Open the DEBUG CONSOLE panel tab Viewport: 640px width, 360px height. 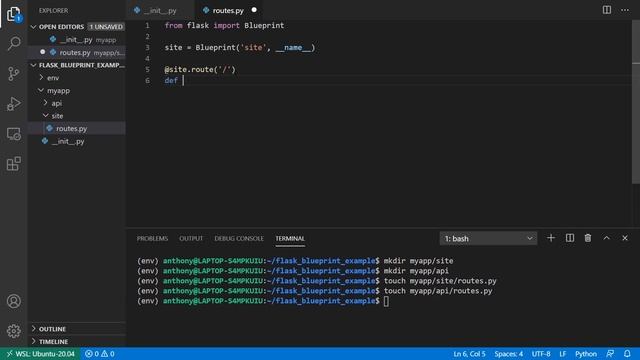coord(239,238)
